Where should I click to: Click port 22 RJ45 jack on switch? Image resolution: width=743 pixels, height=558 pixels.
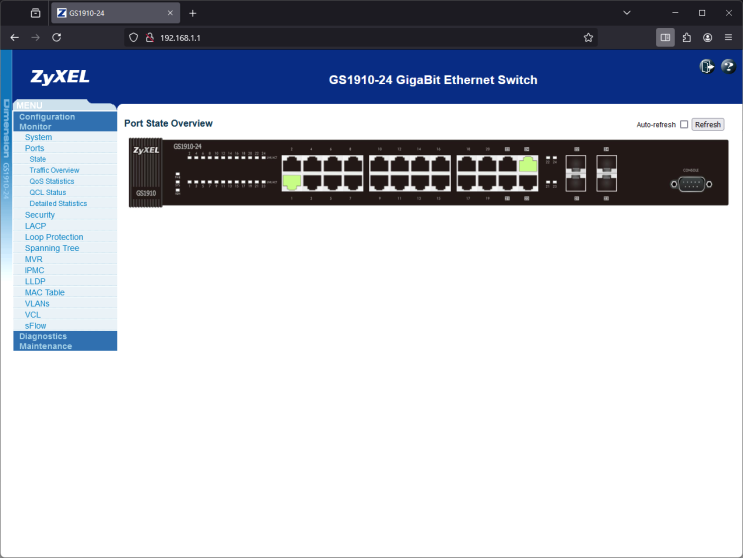507,164
